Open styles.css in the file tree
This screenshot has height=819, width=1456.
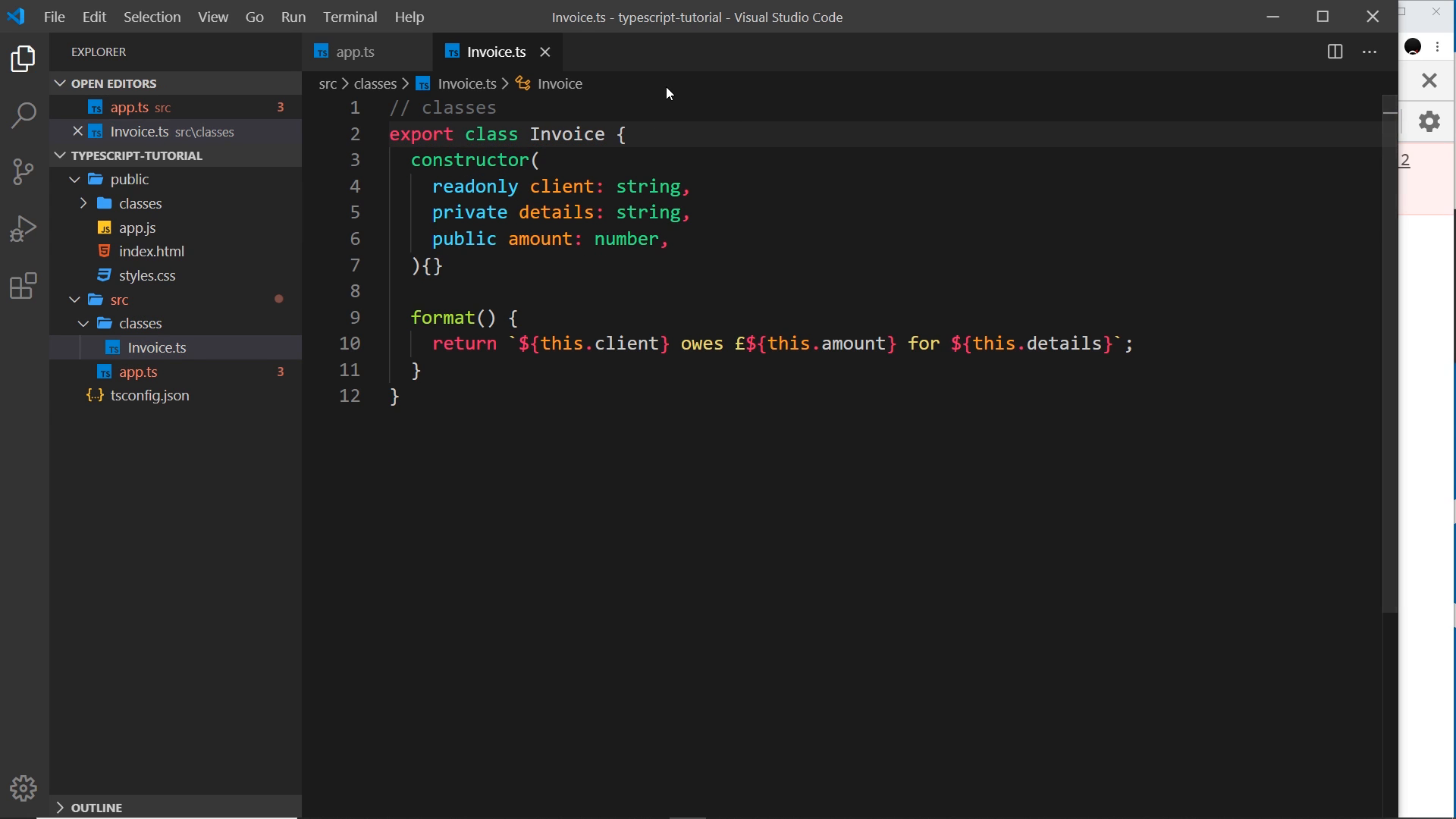coord(175,275)
